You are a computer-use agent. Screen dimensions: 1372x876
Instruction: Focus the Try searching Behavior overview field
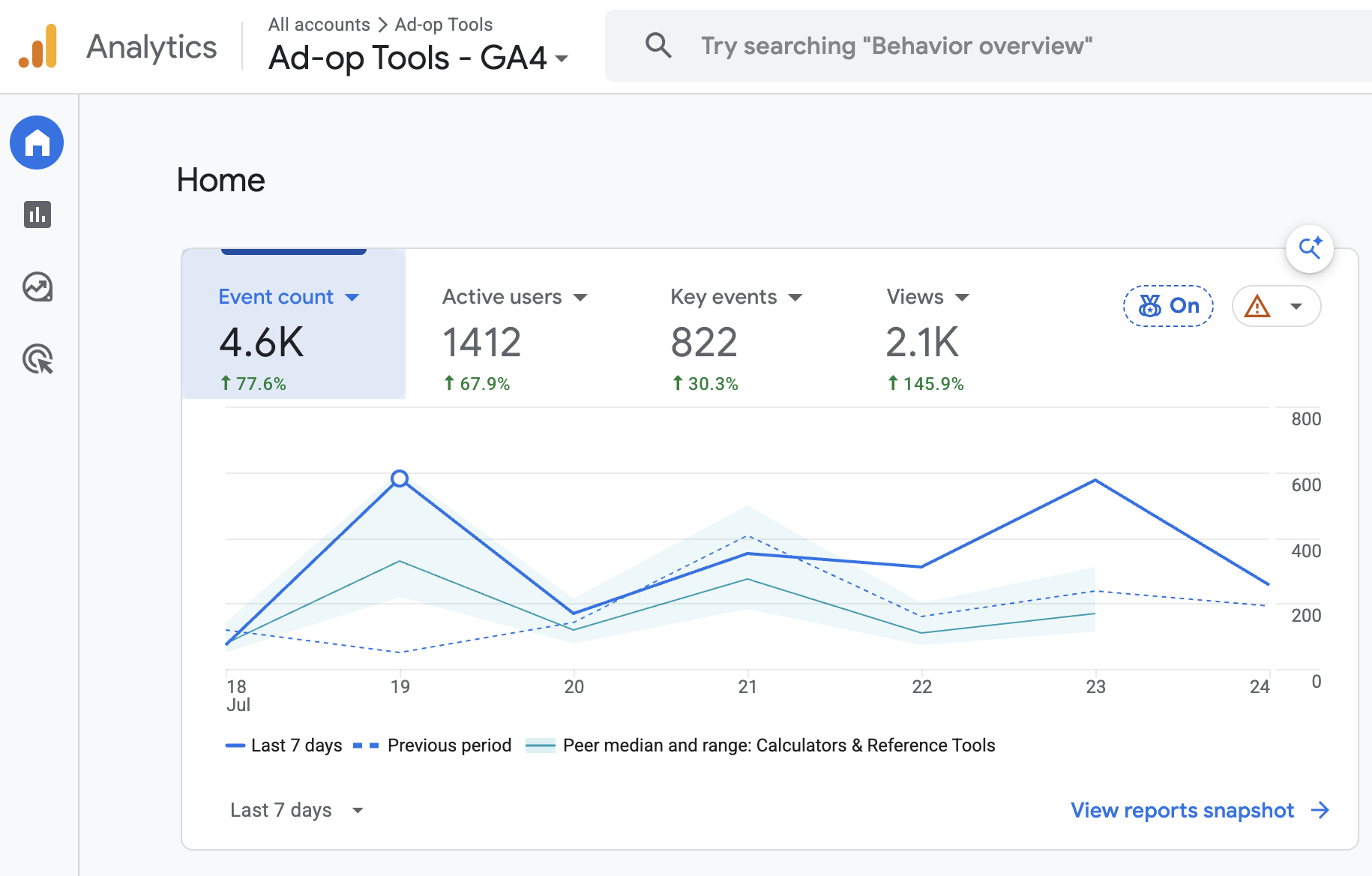988,46
